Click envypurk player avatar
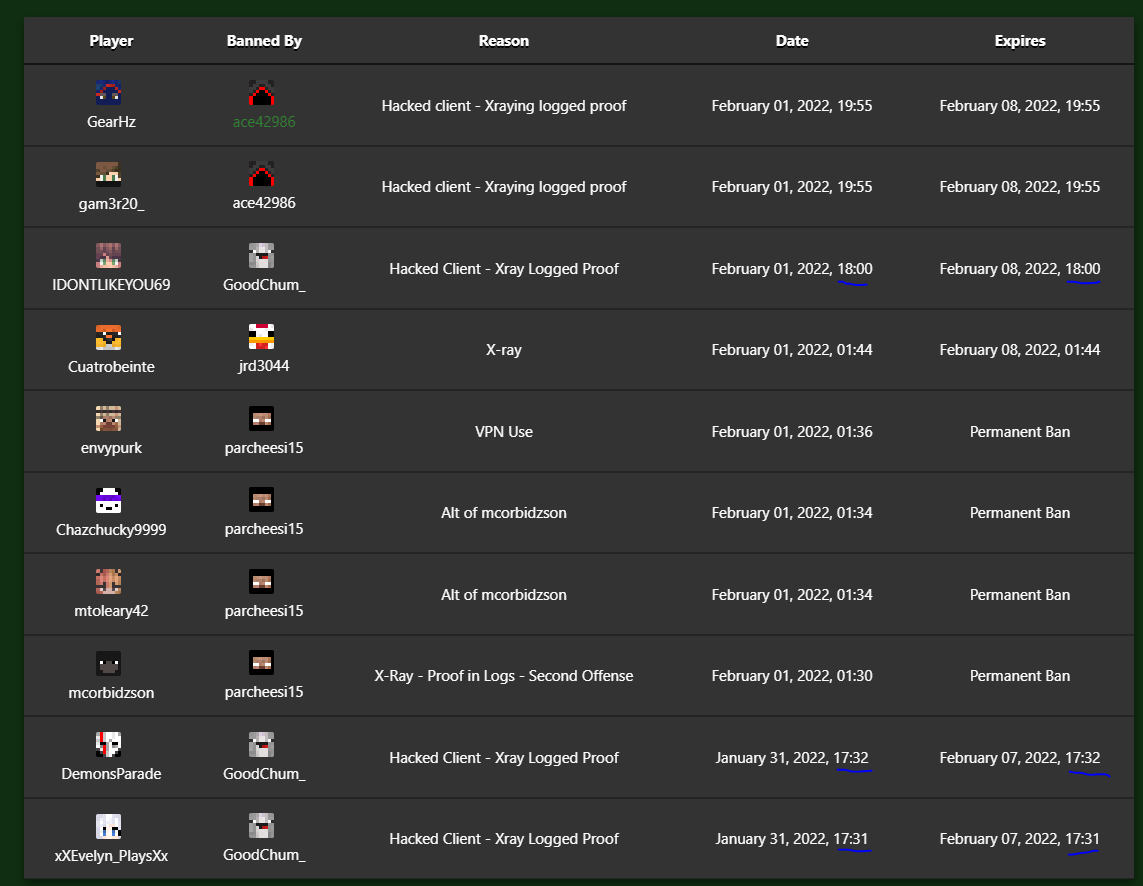Viewport: 1143px width, 886px height. click(x=109, y=419)
